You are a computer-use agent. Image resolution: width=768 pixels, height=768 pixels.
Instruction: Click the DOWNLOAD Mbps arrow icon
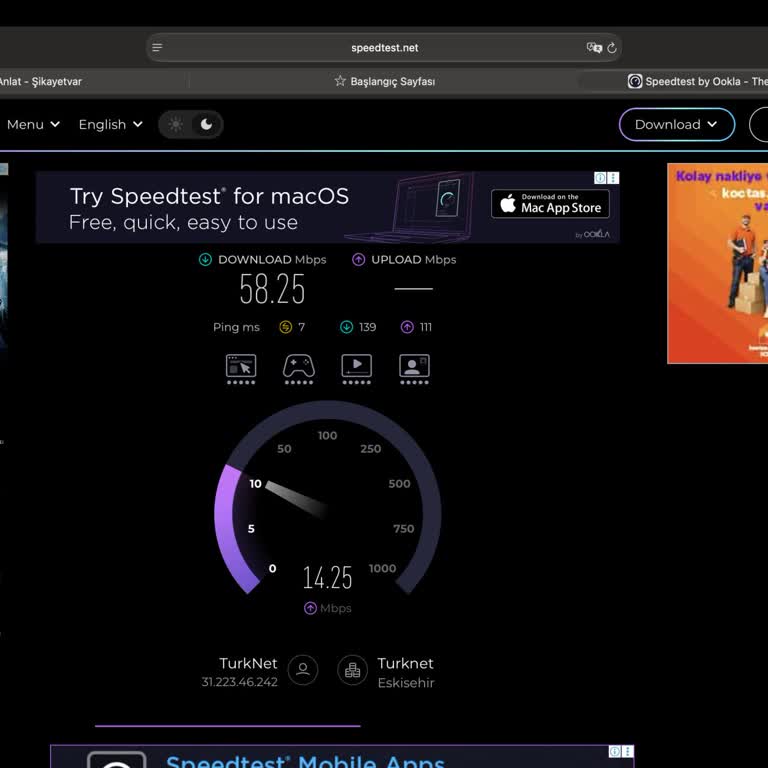205,260
